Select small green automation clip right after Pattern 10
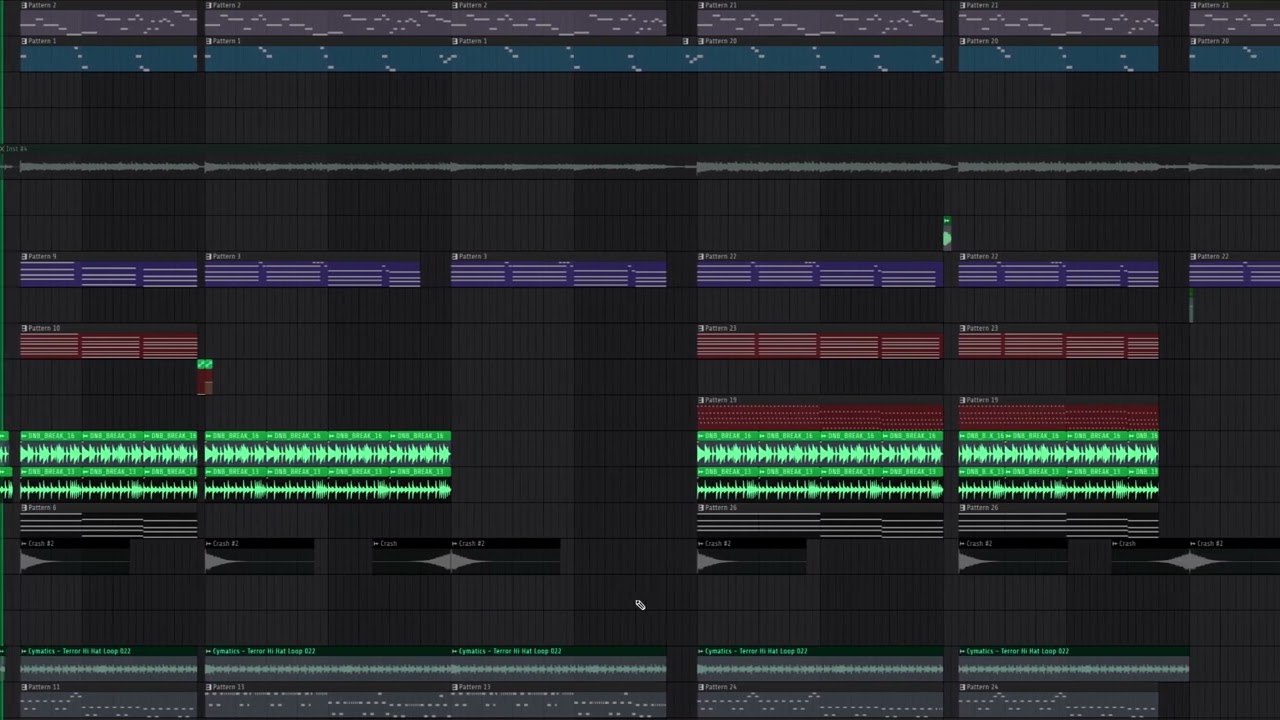 (x=205, y=376)
